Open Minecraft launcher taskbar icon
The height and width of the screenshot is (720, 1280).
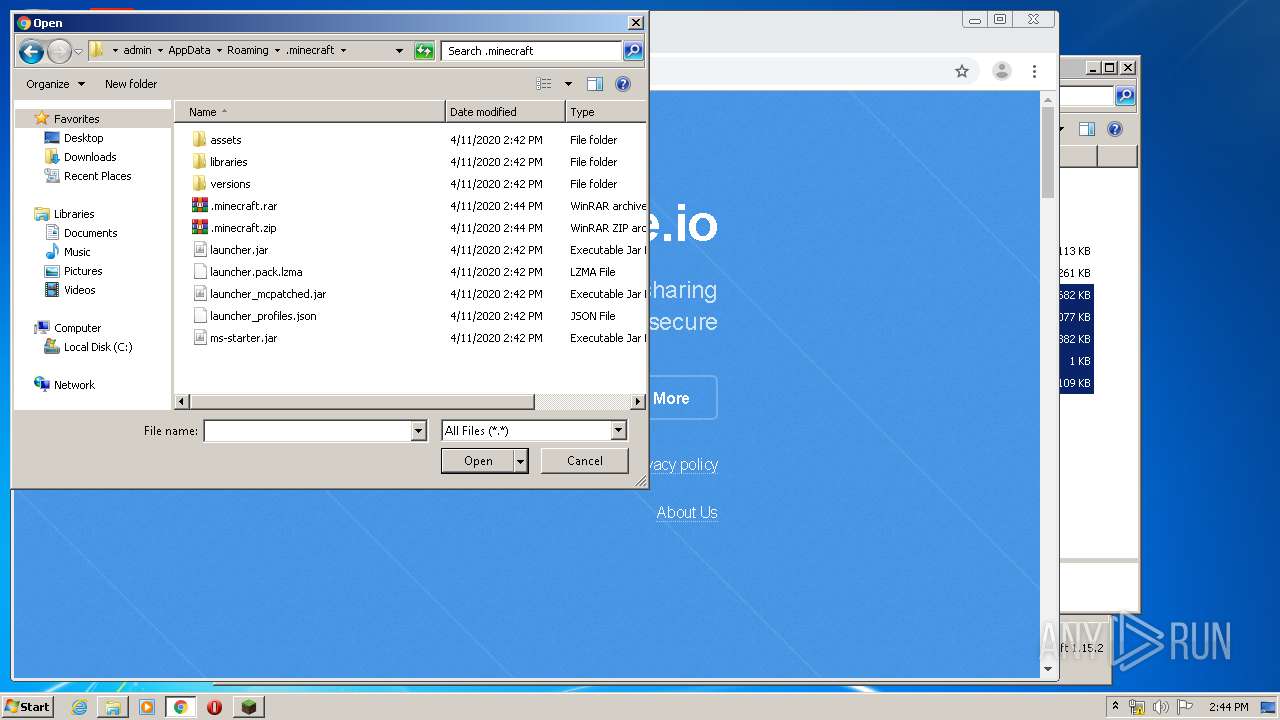coord(248,707)
